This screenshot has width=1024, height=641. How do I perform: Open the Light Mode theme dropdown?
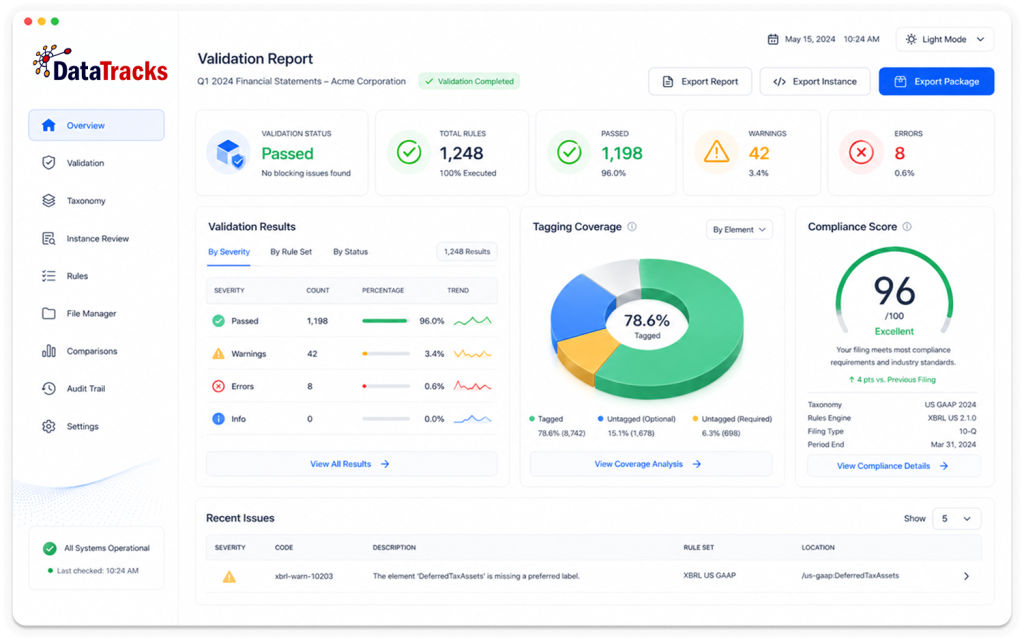pos(944,39)
